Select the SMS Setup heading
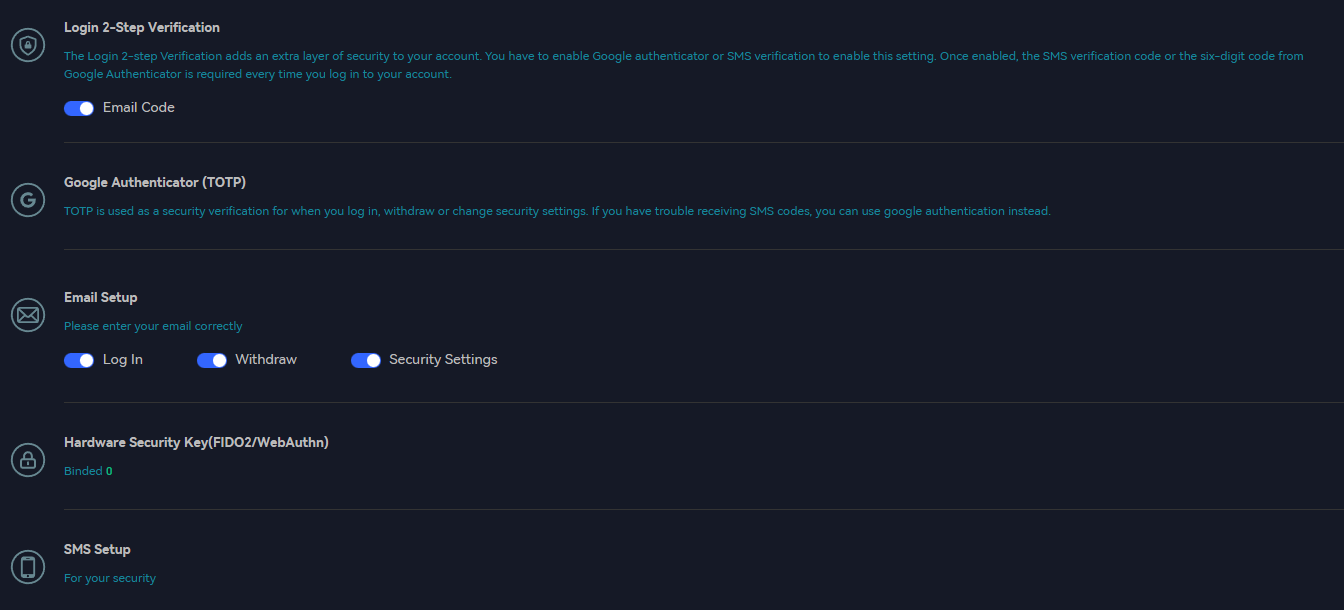The image size is (1344, 610). (x=97, y=549)
